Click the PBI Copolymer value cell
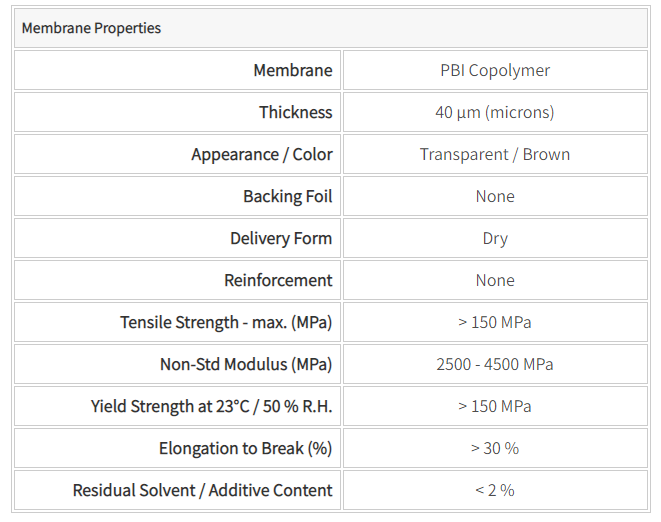 (x=494, y=70)
